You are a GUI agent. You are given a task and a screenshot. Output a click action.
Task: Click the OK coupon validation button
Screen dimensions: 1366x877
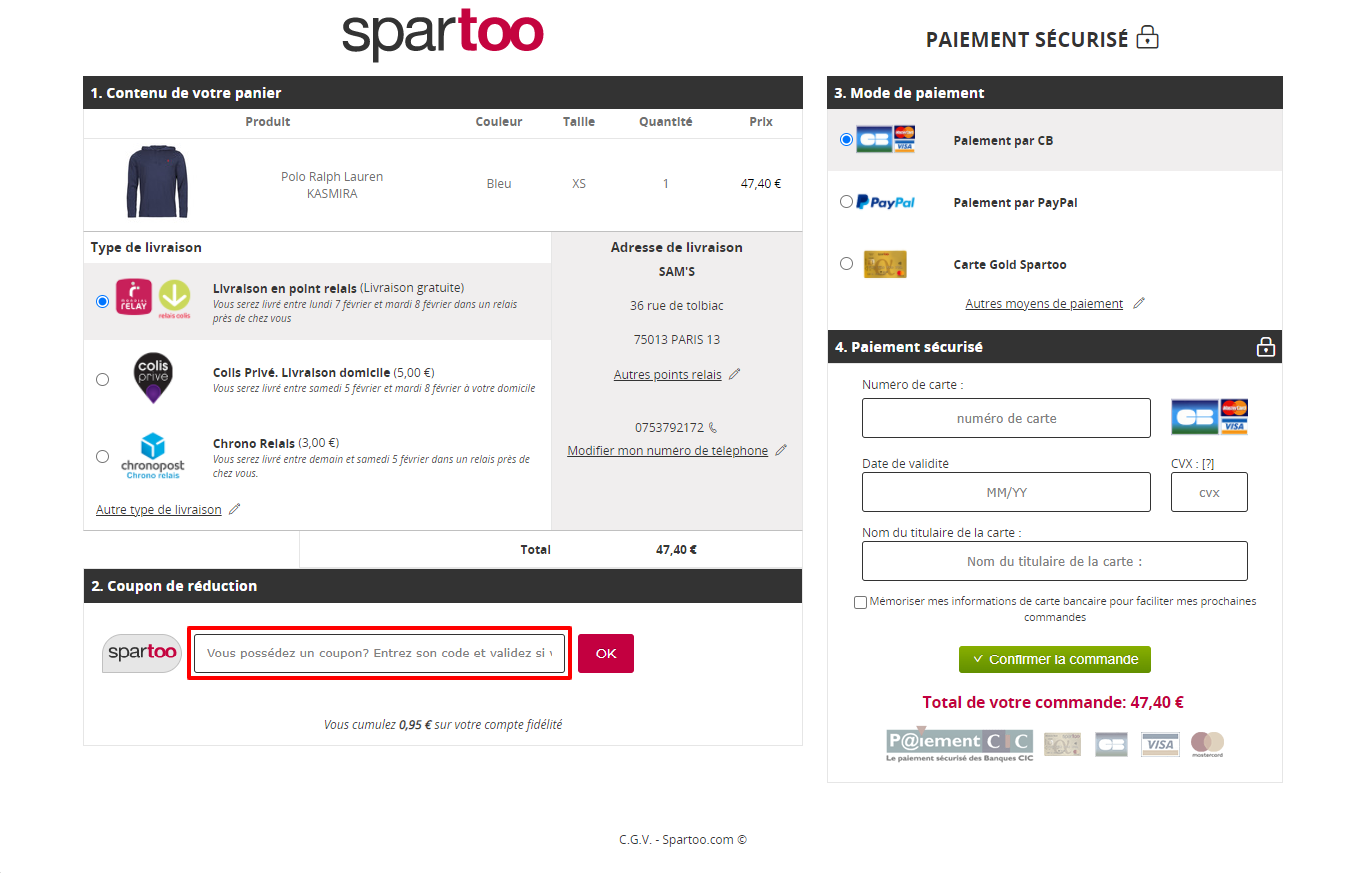point(606,653)
